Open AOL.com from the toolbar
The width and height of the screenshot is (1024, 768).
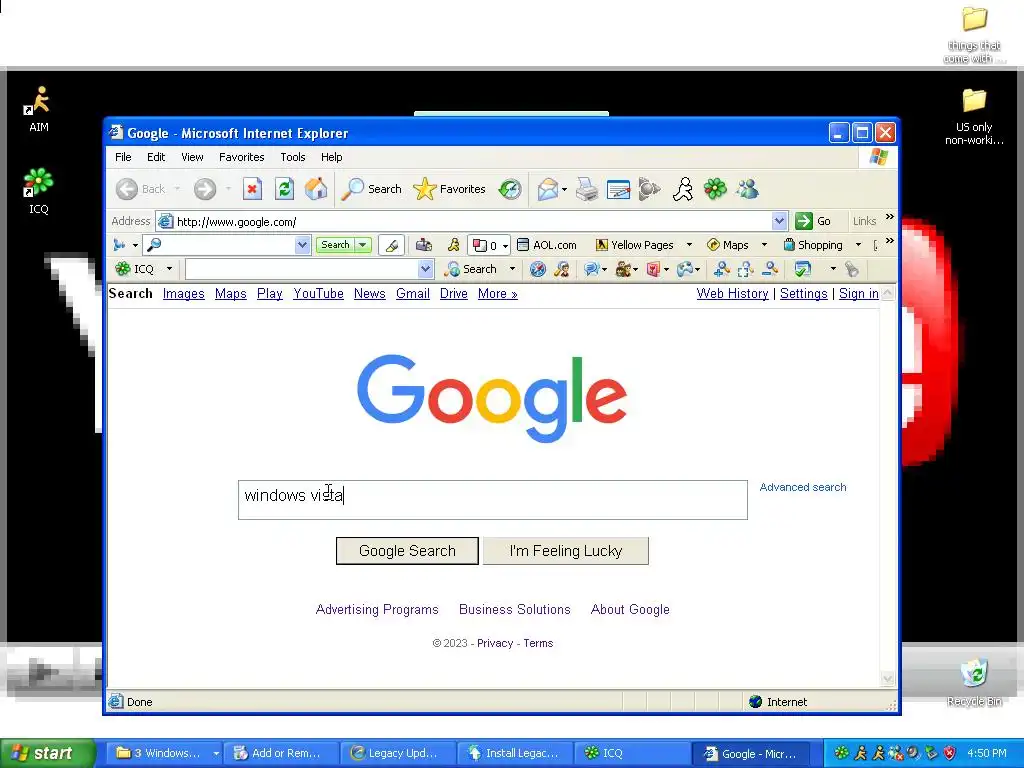(547, 245)
